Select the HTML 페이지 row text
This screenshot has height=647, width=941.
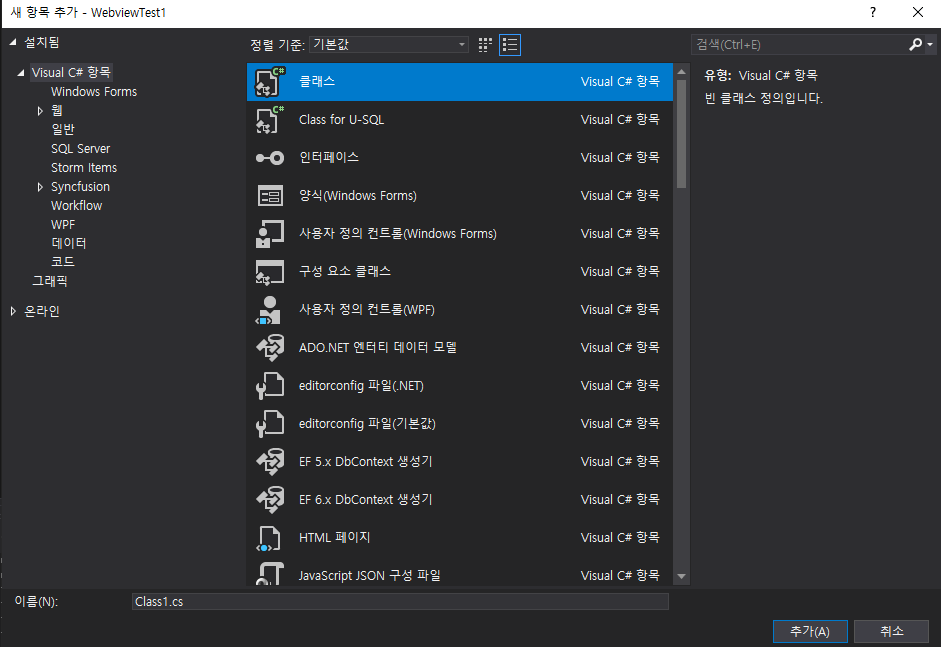point(334,538)
